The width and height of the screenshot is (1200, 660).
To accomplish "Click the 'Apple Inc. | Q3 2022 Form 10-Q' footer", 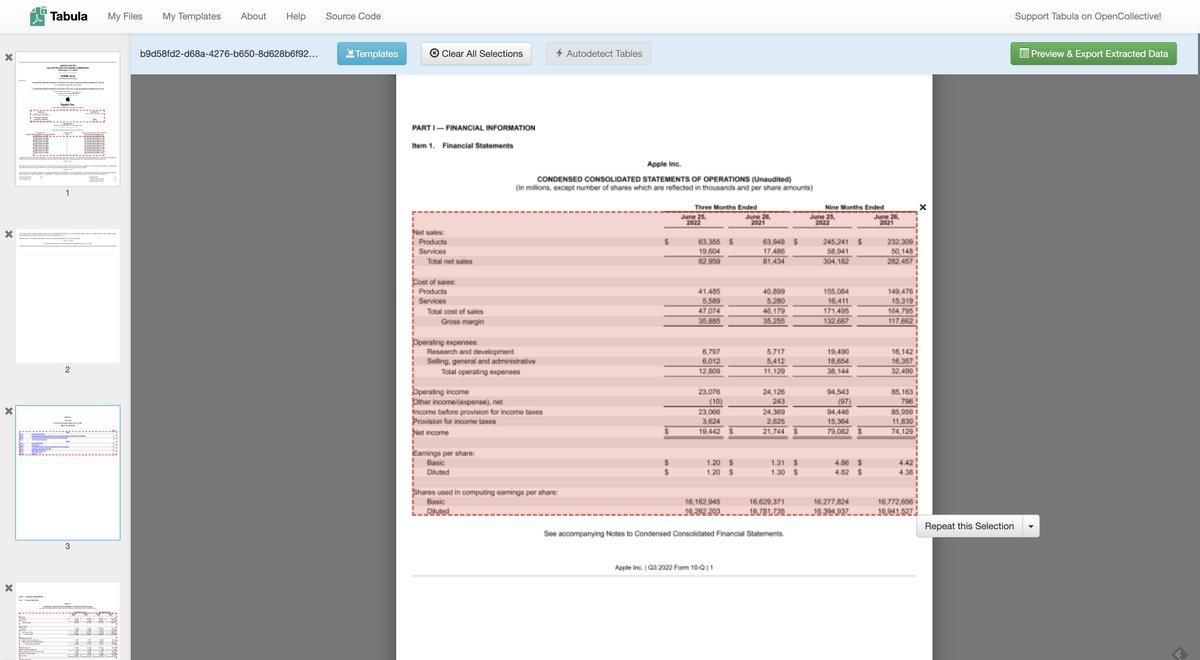I will click(x=663, y=568).
